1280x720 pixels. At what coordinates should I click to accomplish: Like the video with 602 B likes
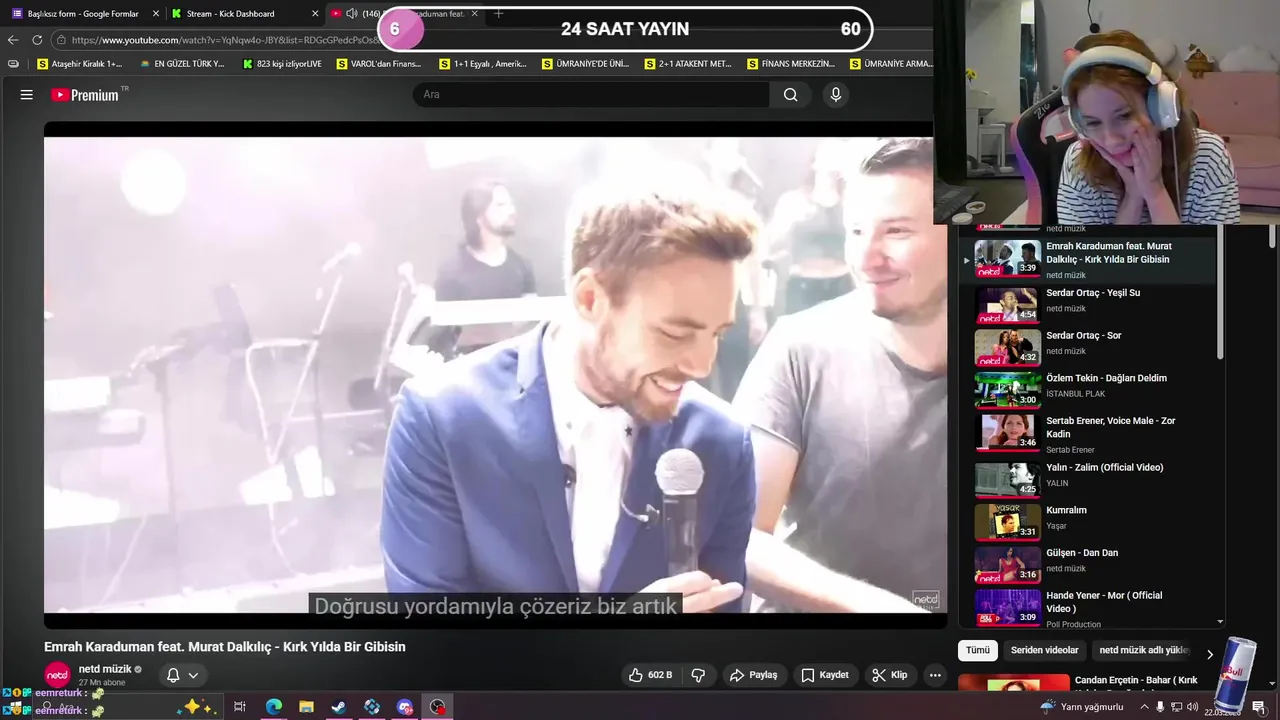click(650, 675)
